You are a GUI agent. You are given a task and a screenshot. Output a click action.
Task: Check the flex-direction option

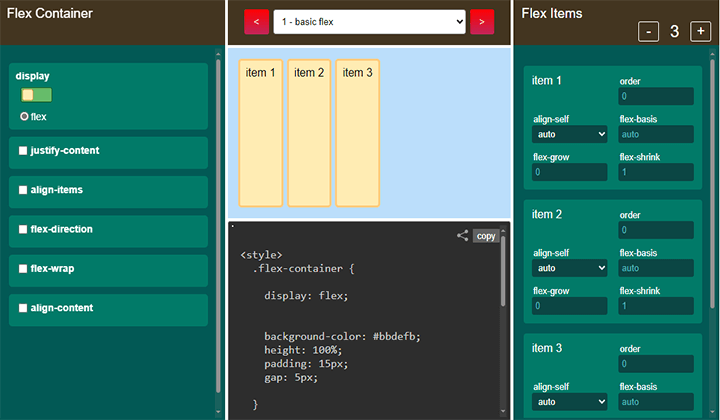23,229
